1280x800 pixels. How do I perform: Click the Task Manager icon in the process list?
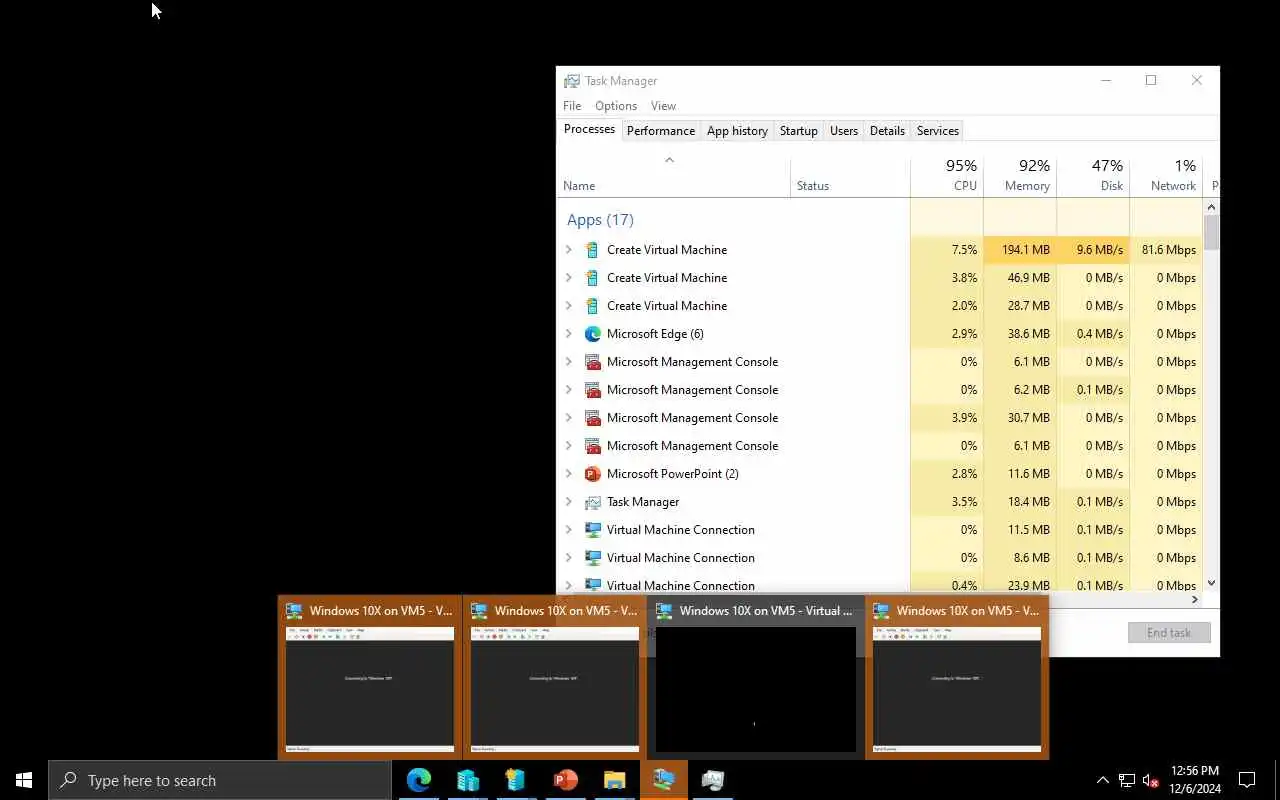tap(592, 502)
